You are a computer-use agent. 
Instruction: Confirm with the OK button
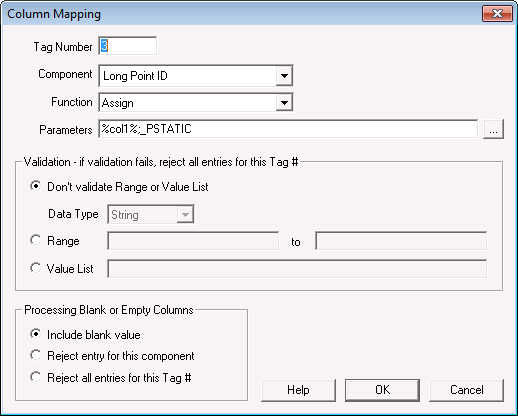tap(382, 390)
